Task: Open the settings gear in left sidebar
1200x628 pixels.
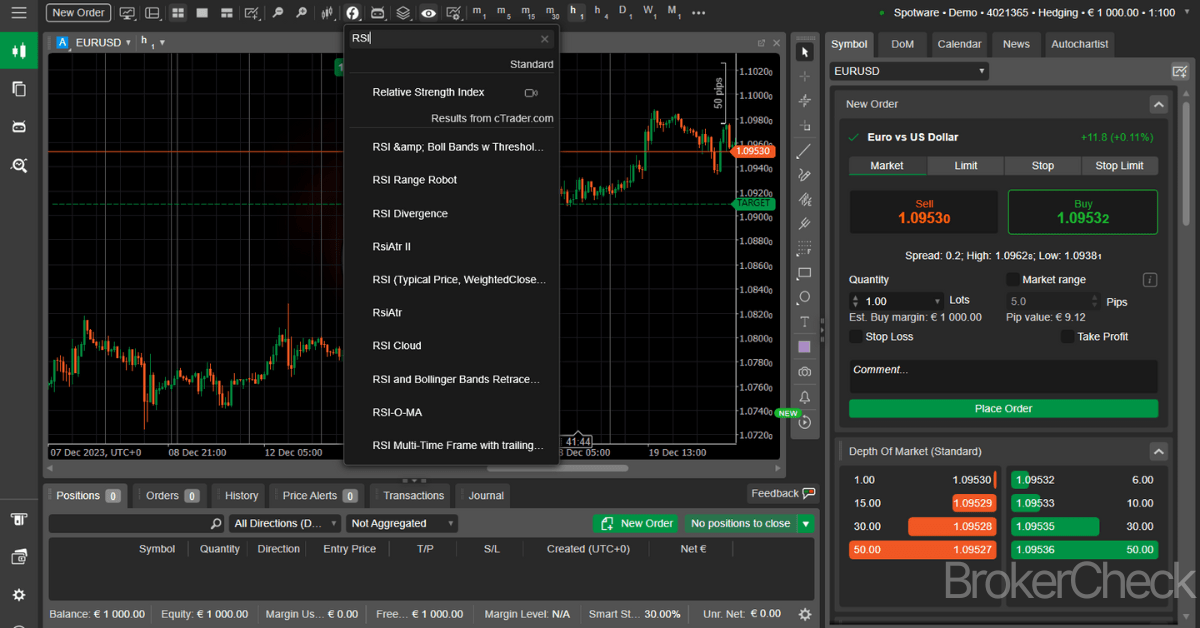Action: [19, 595]
